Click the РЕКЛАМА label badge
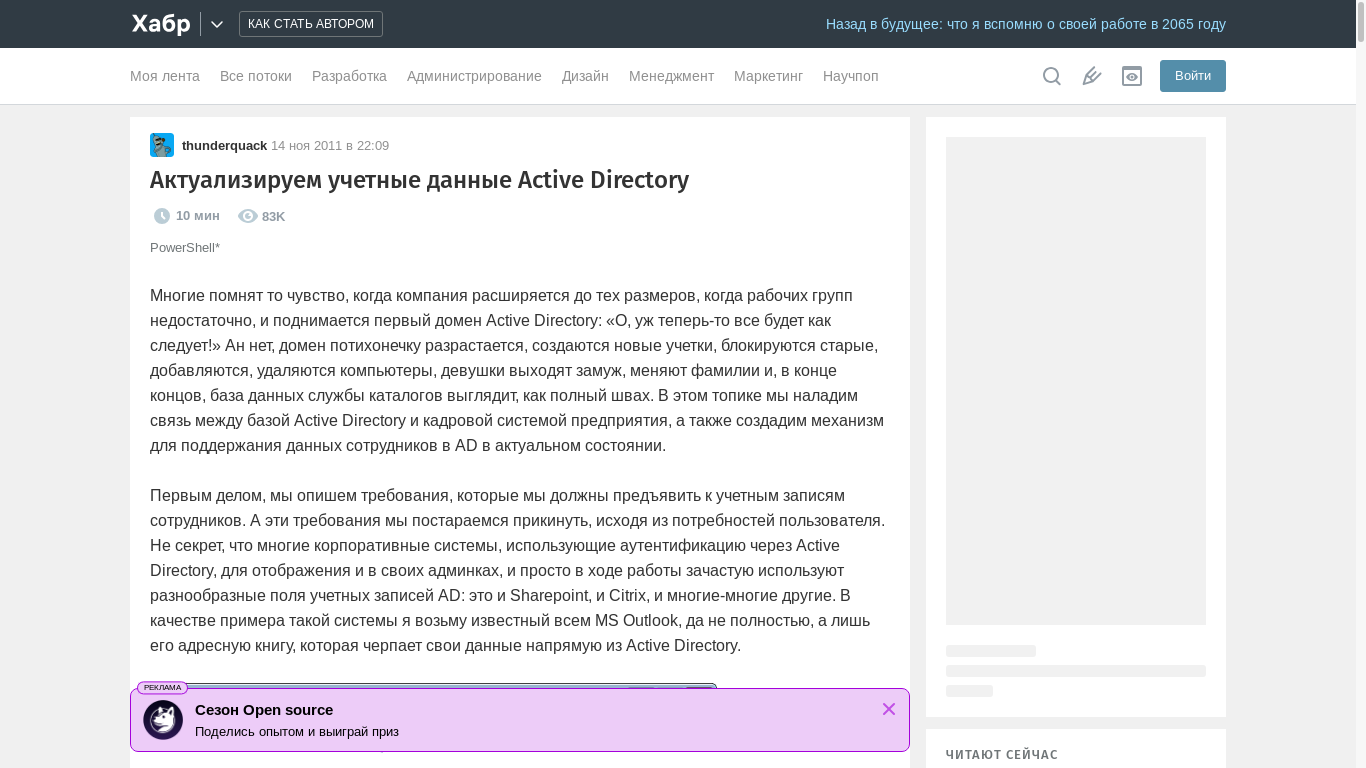 click(x=162, y=688)
